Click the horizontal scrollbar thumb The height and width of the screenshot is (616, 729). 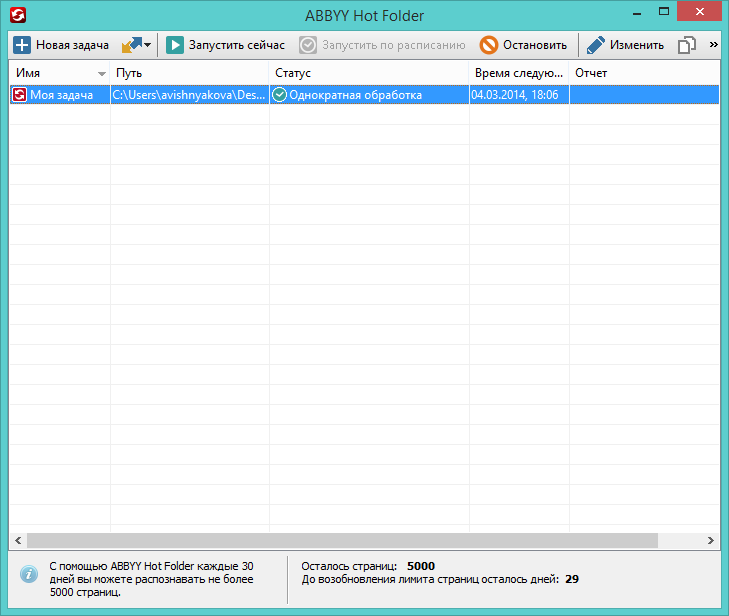tap(342, 540)
